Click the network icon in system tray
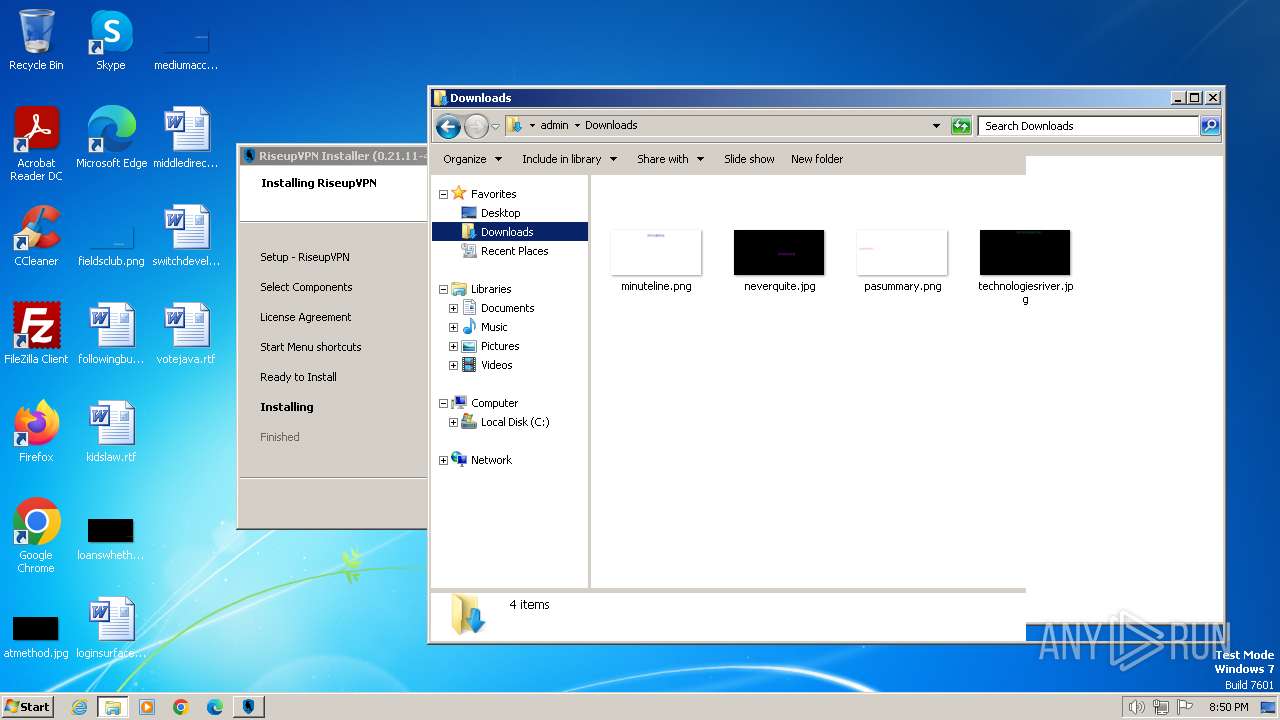This screenshot has width=1280, height=720. tap(1161, 707)
